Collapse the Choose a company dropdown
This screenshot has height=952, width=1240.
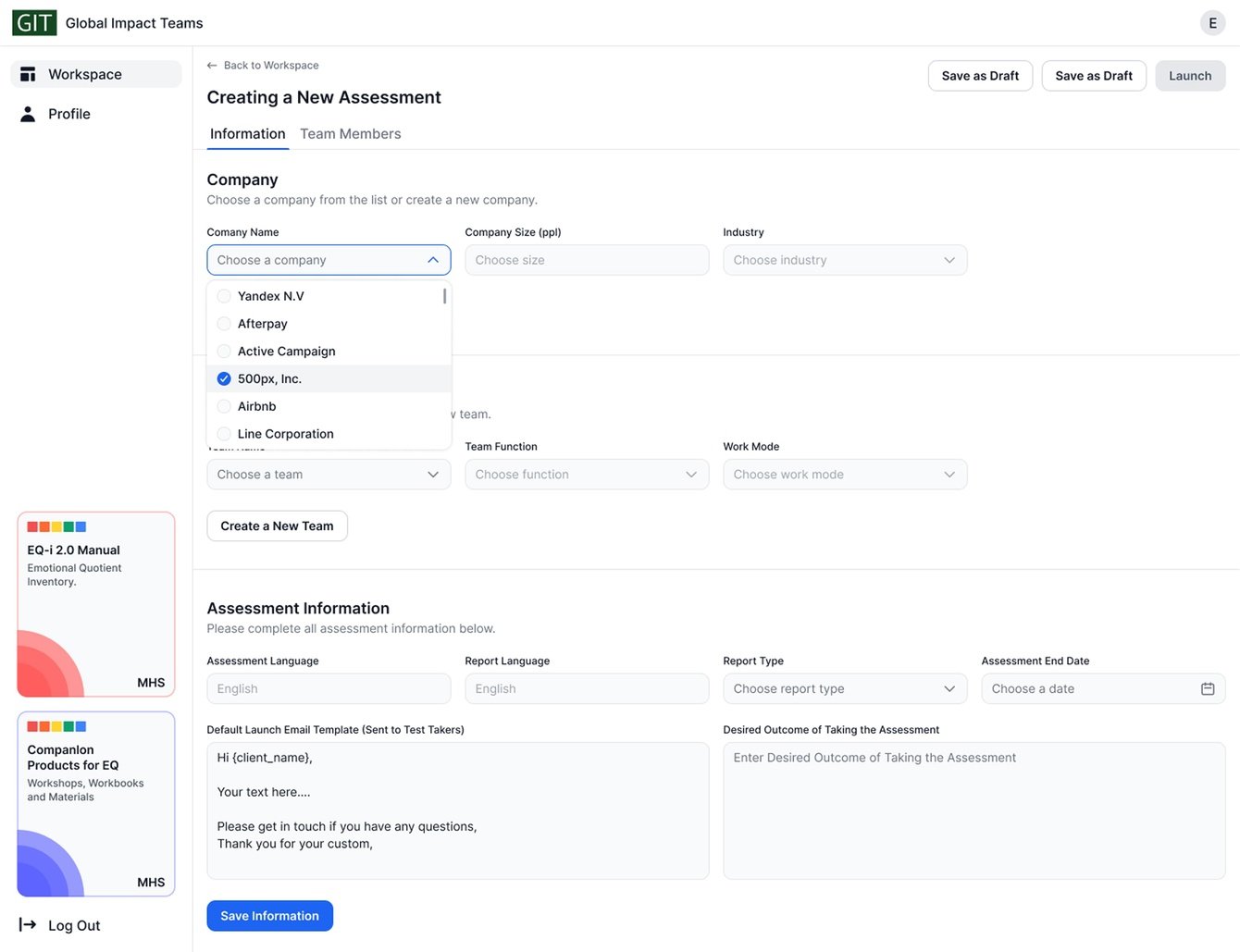click(433, 260)
